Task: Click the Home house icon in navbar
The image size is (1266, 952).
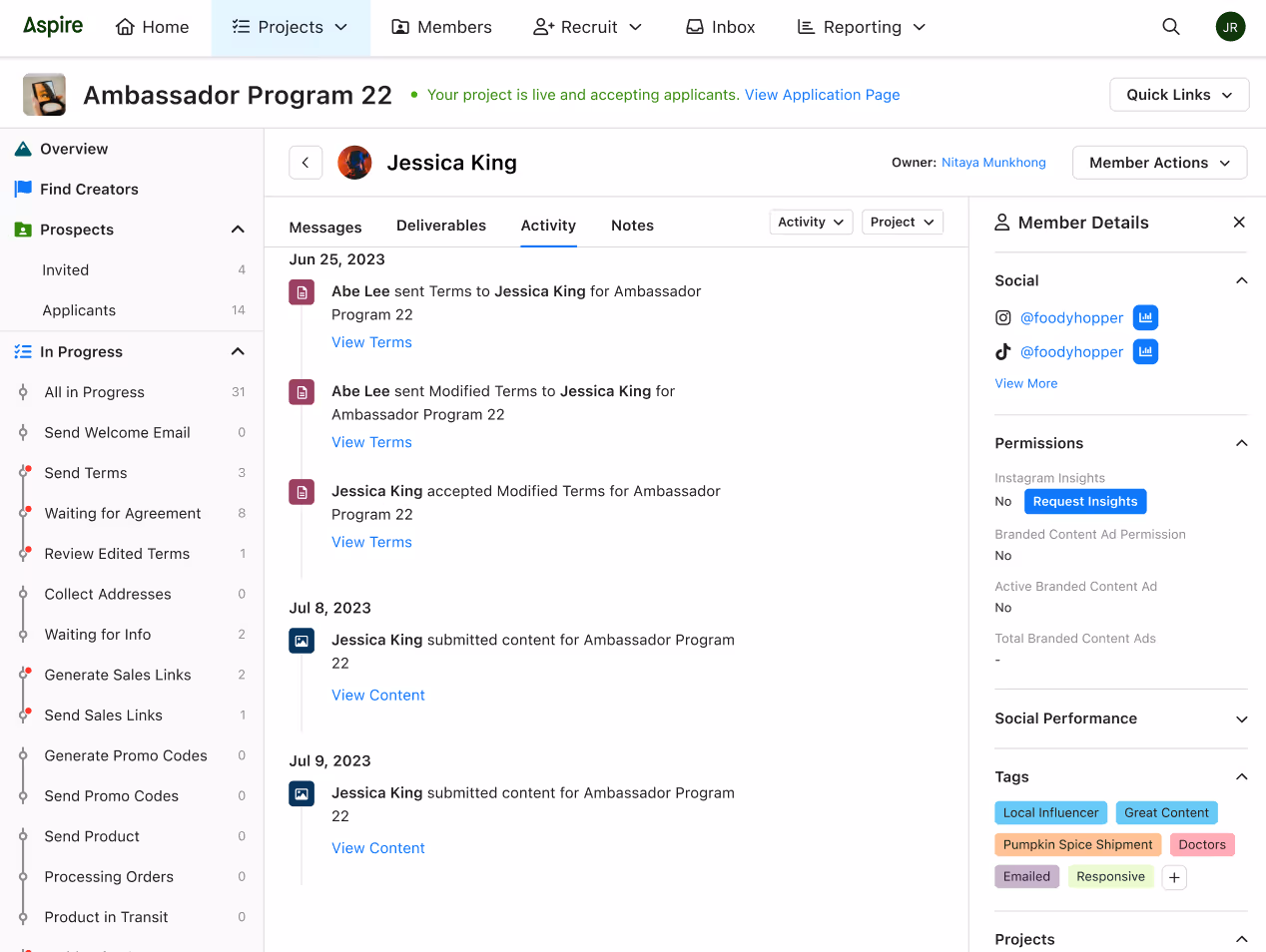Action: click(x=125, y=27)
